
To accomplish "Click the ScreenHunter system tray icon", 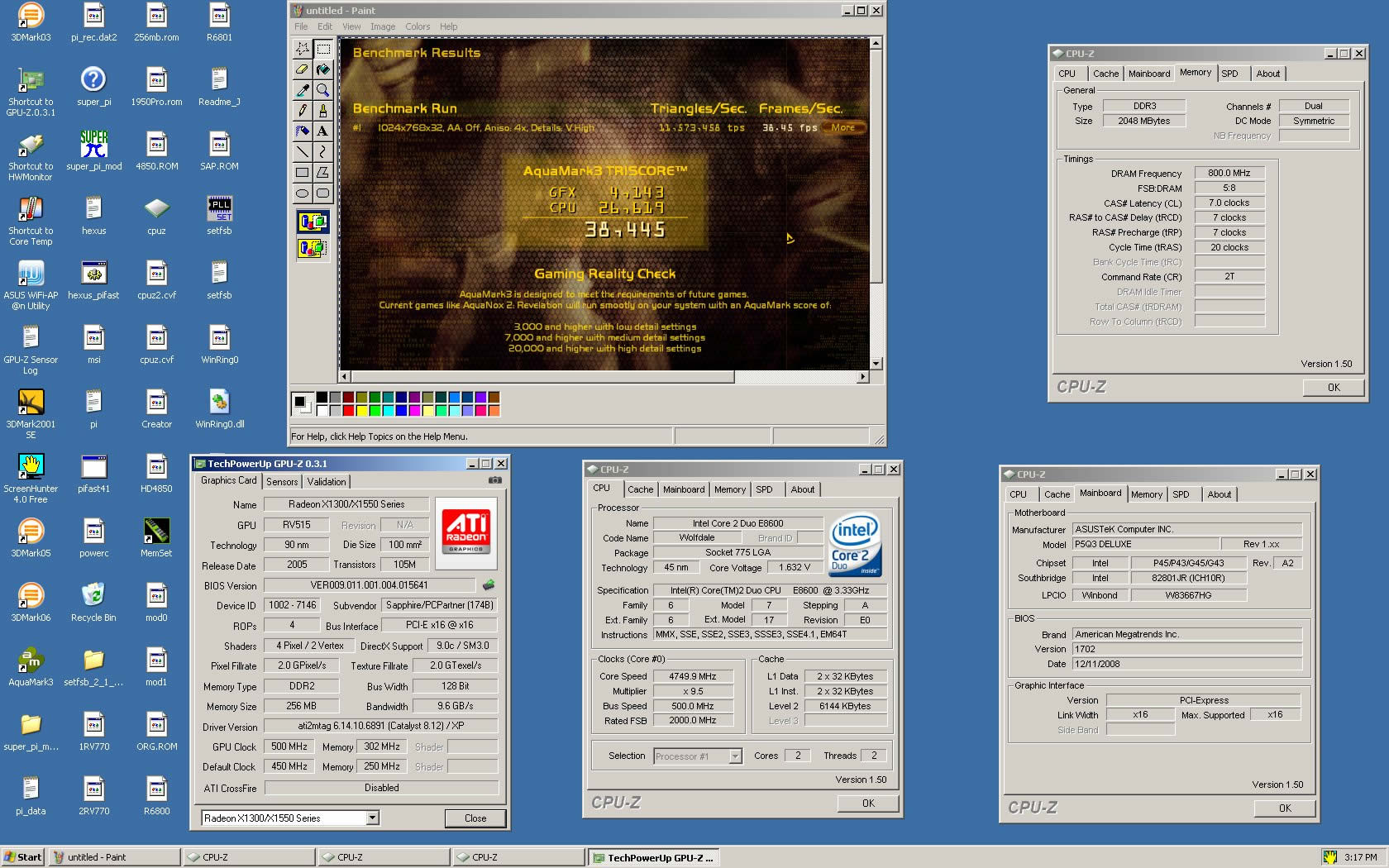I will [1329, 857].
